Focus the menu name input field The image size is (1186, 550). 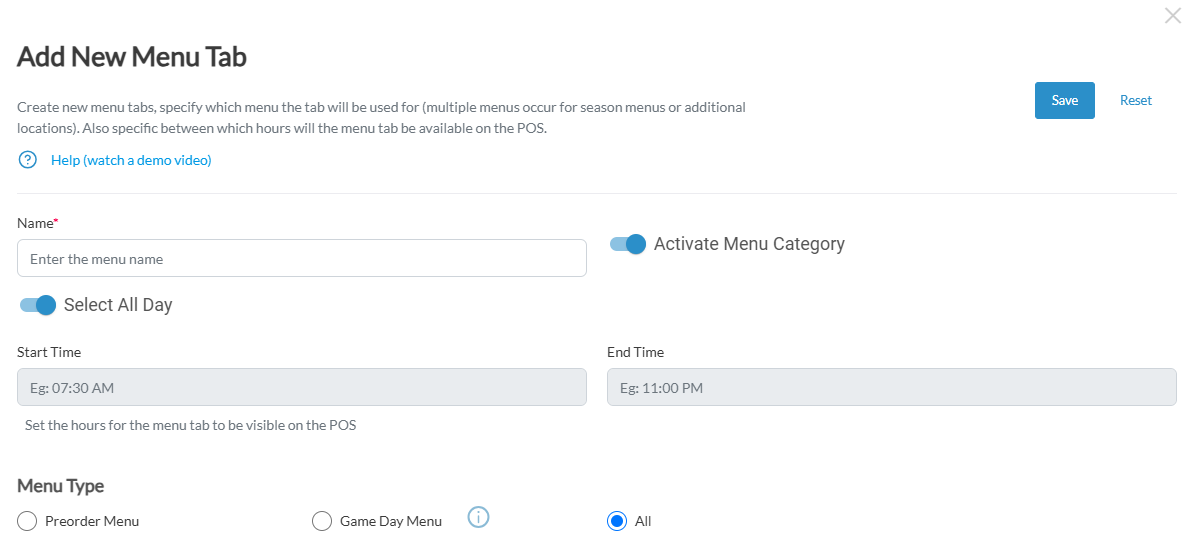click(301, 258)
